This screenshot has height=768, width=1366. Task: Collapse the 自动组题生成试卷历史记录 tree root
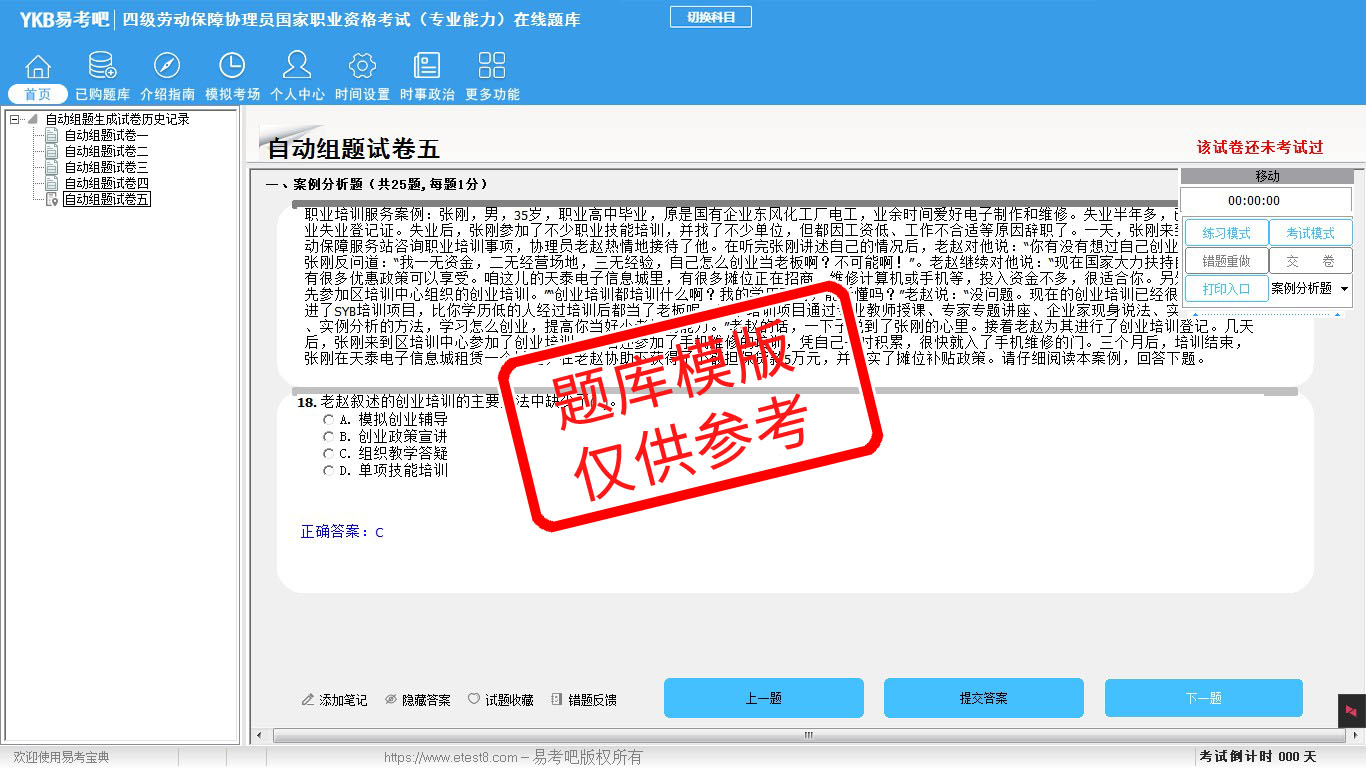(15, 120)
